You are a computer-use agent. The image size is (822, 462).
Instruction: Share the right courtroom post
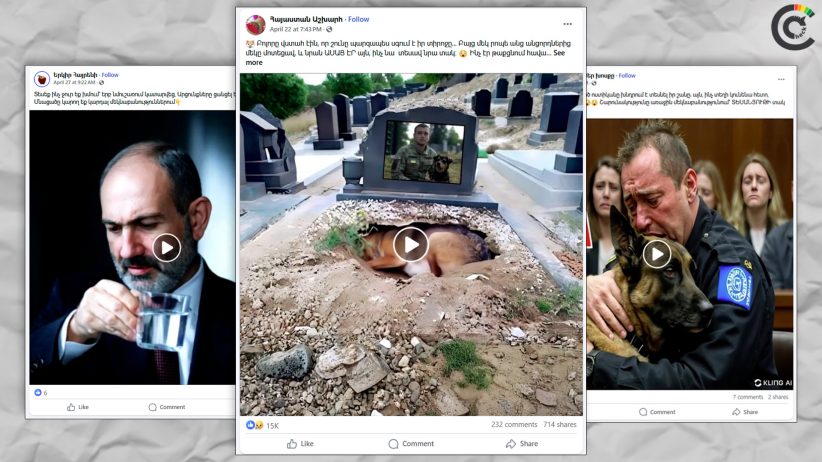coord(745,412)
